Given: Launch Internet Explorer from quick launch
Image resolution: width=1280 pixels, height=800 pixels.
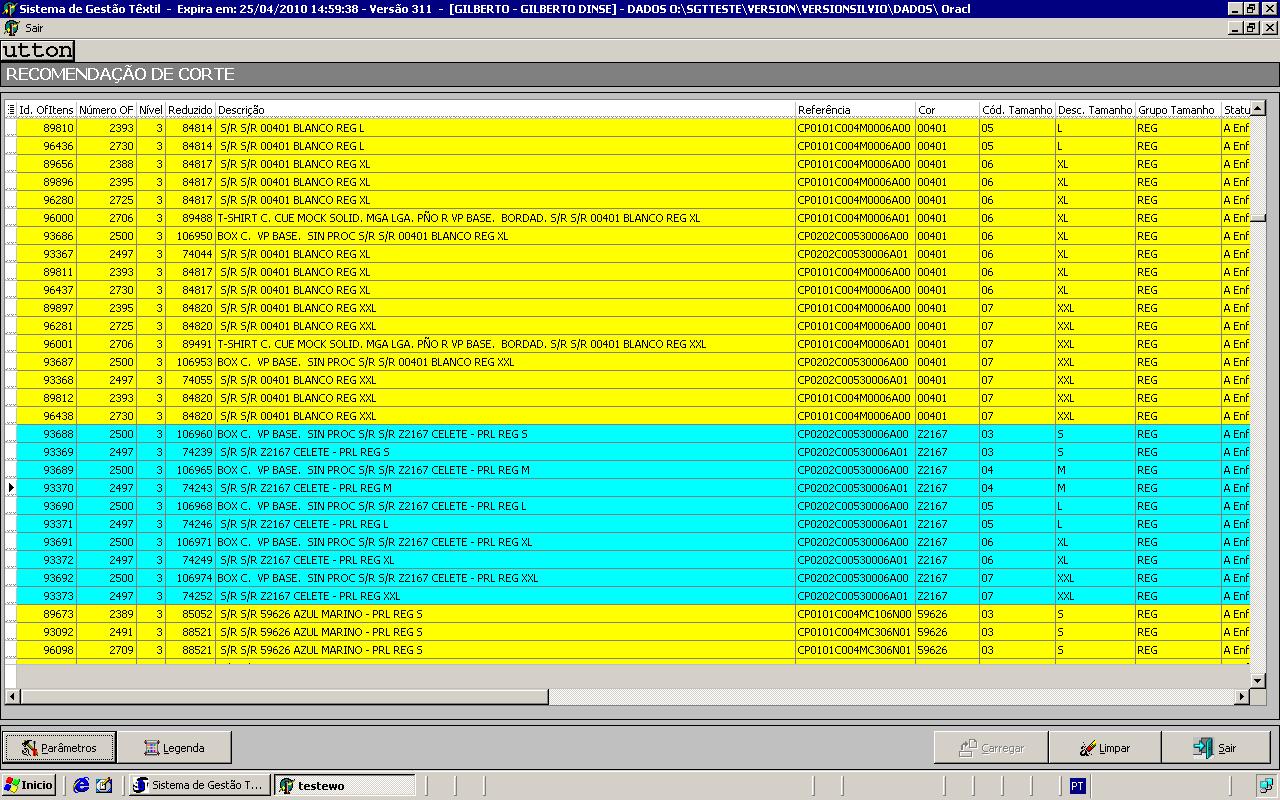Looking at the screenshot, I should coord(82,785).
